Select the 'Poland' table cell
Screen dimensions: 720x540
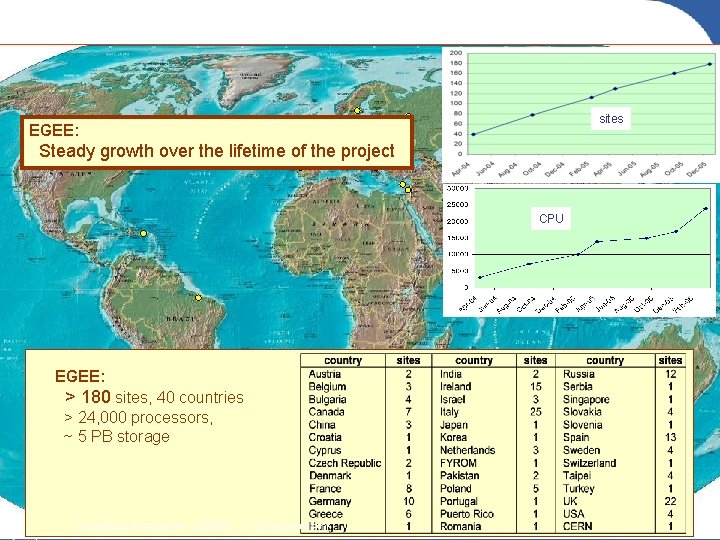click(456, 488)
